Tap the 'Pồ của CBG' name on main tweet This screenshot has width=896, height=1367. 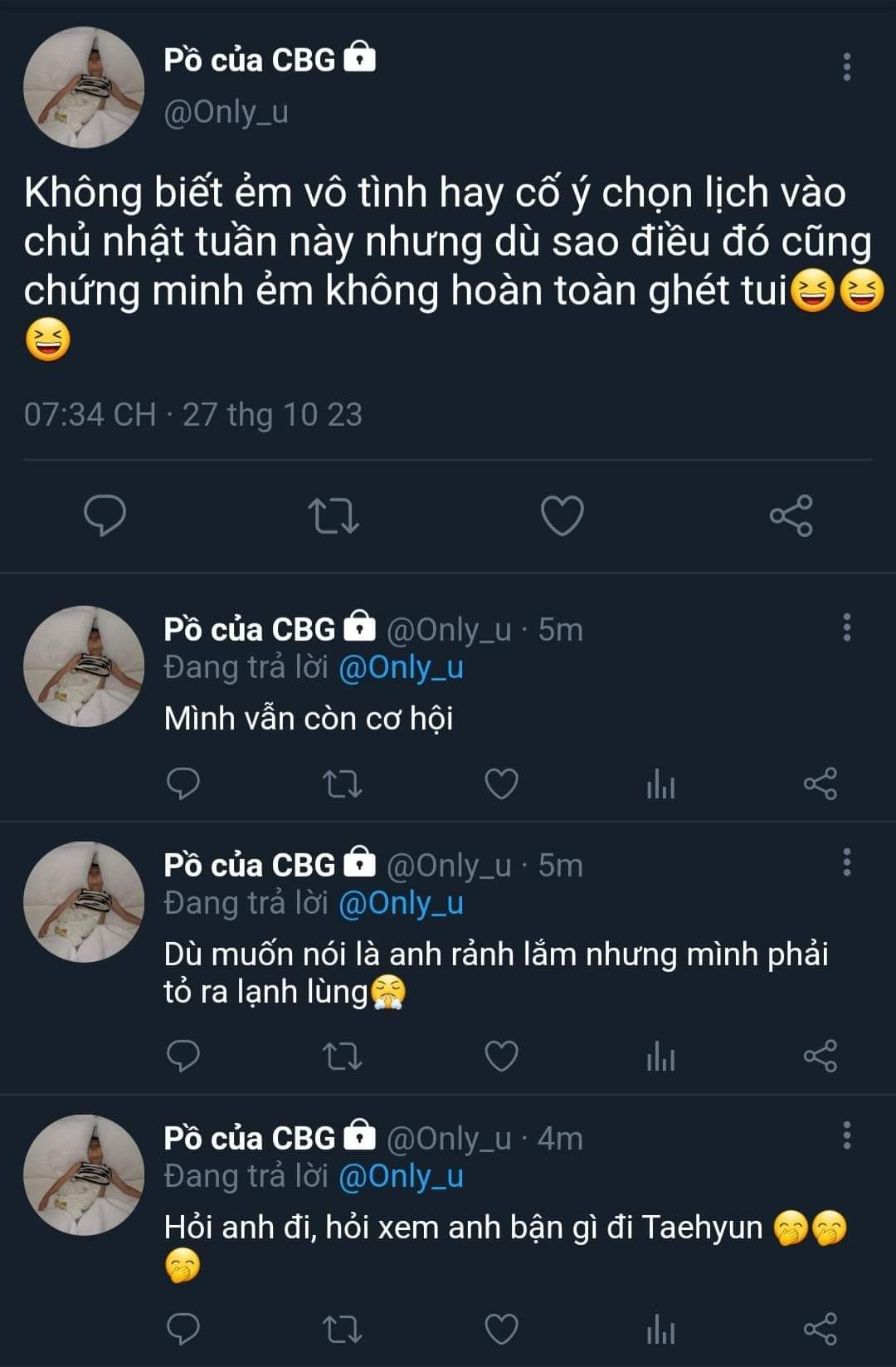pyautogui.click(x=250, y=60)
